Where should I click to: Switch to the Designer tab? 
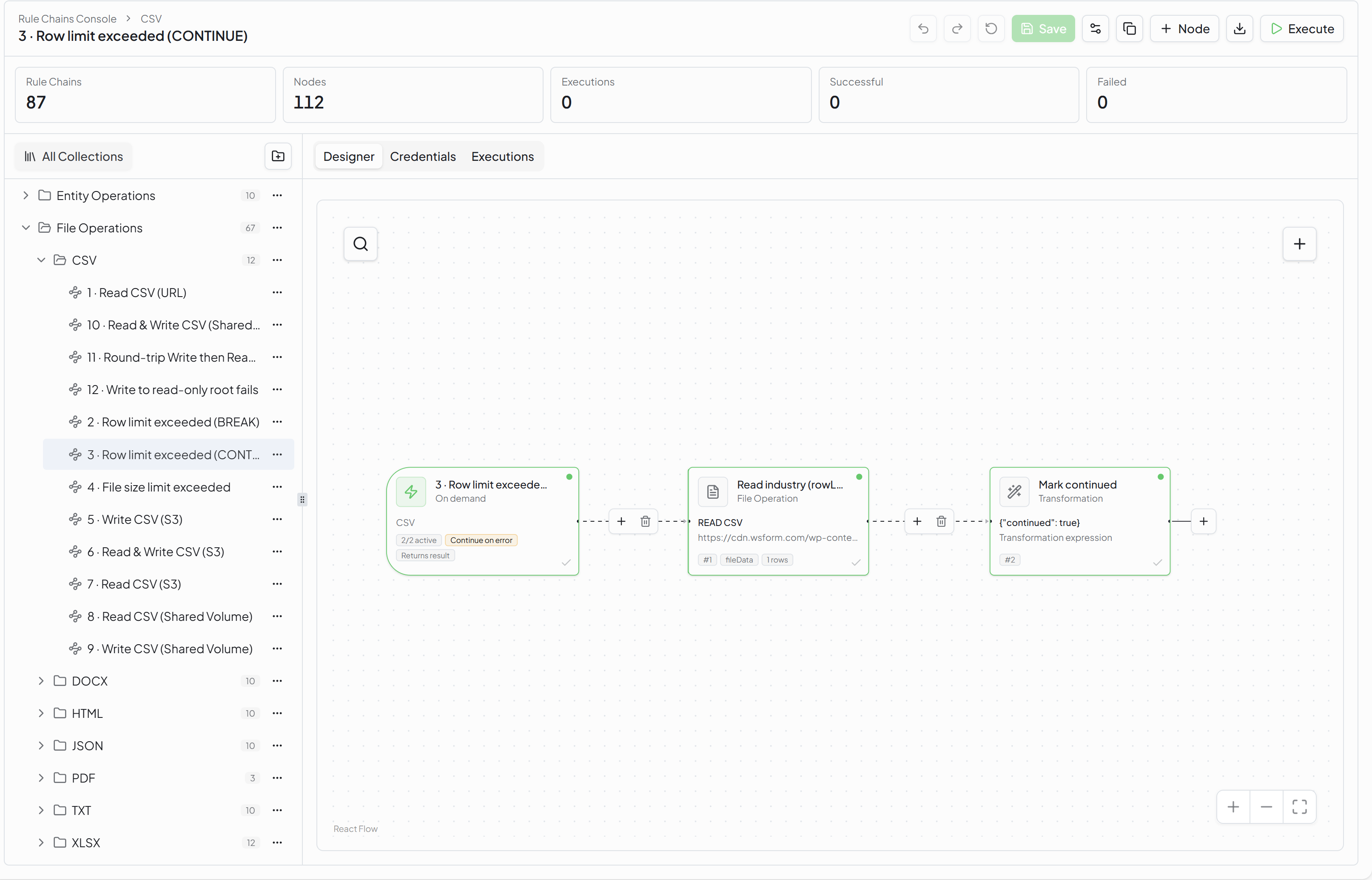coord(348,157)
